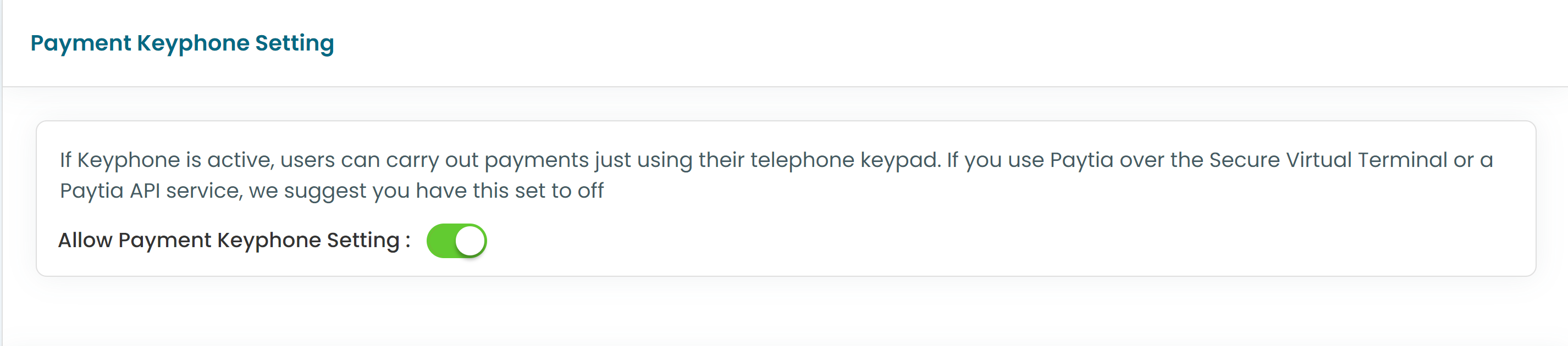Screen dimensions: 1568x346
Task: Click the 'If Keyphone is active' description line
Action: 776,160
